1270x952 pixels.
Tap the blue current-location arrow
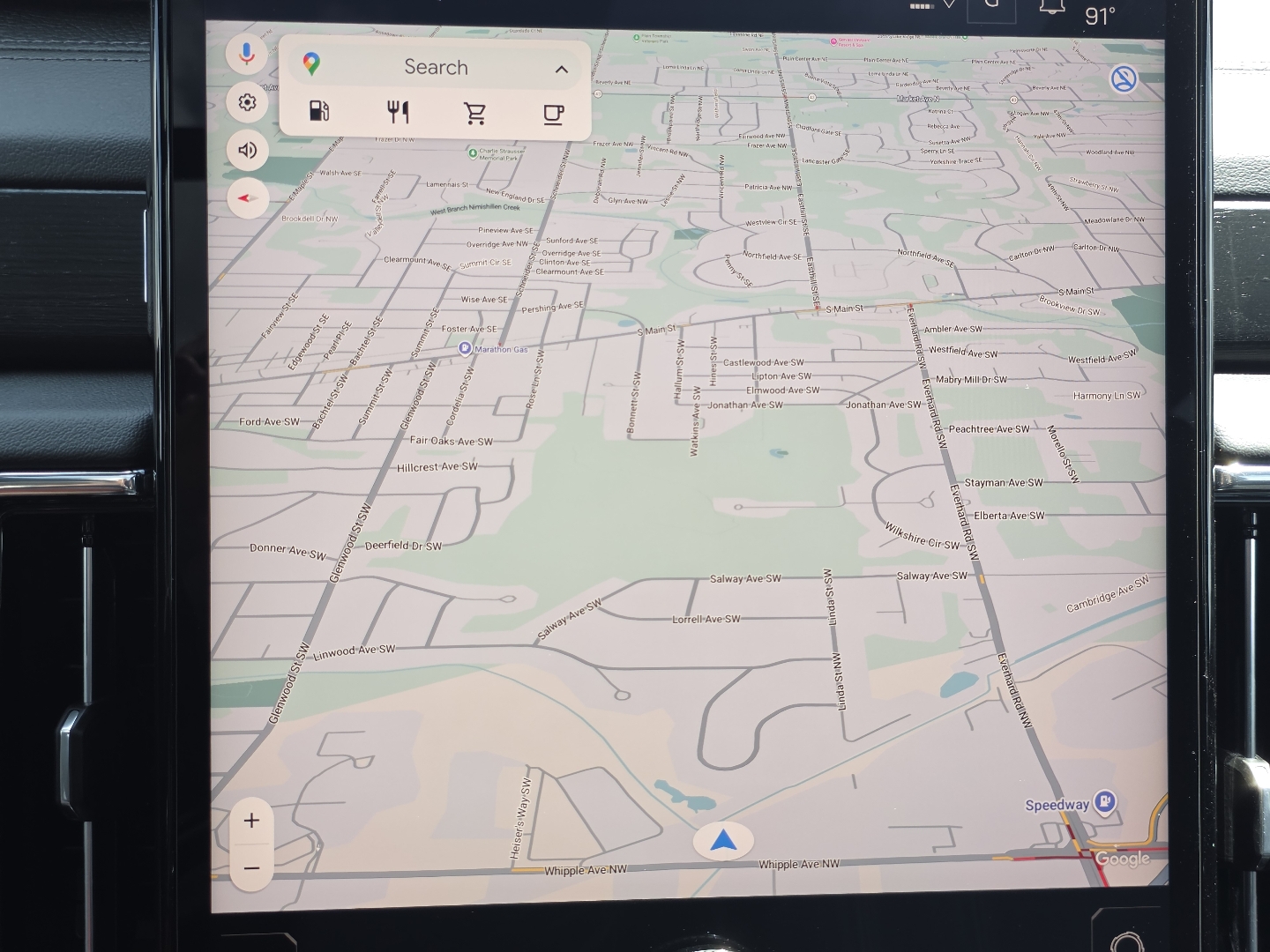(x=723, y=841)
